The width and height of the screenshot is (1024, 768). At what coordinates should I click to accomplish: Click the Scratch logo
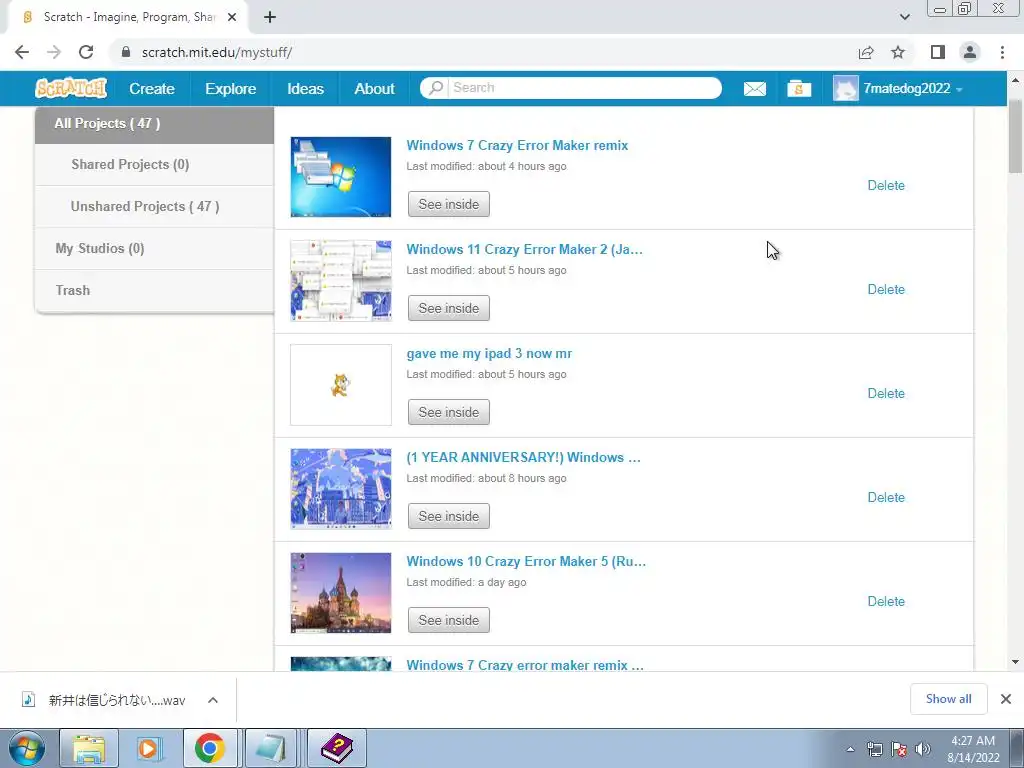click(71, 88)
